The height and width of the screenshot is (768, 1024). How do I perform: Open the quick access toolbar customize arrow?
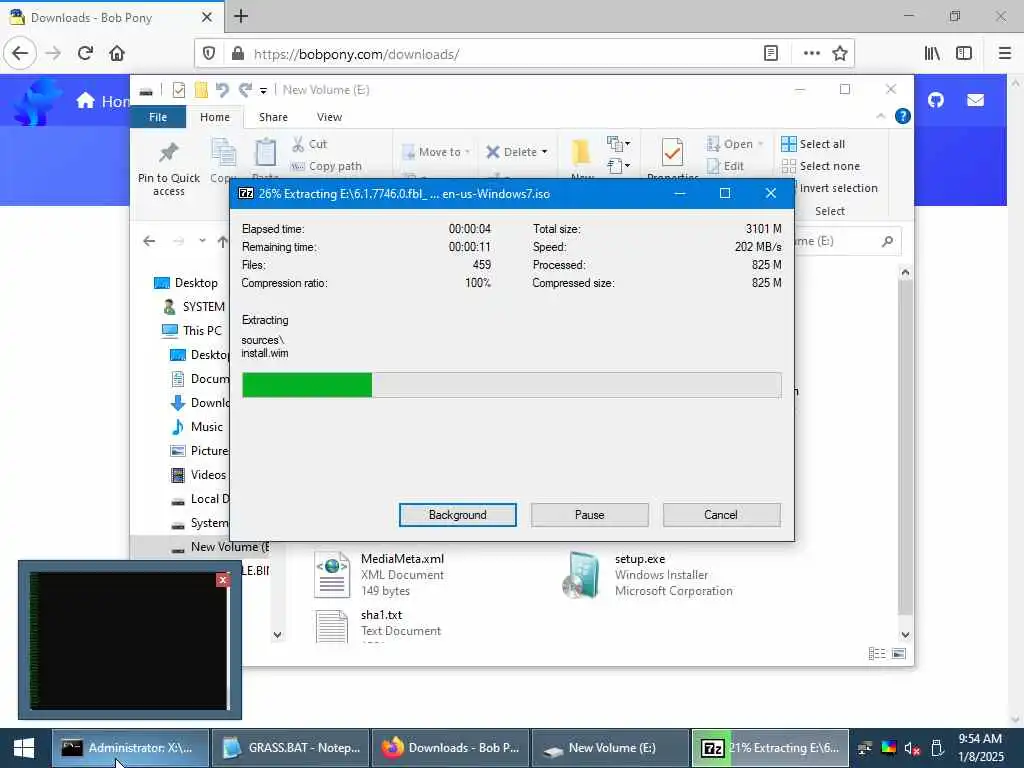tap(263, 90)
